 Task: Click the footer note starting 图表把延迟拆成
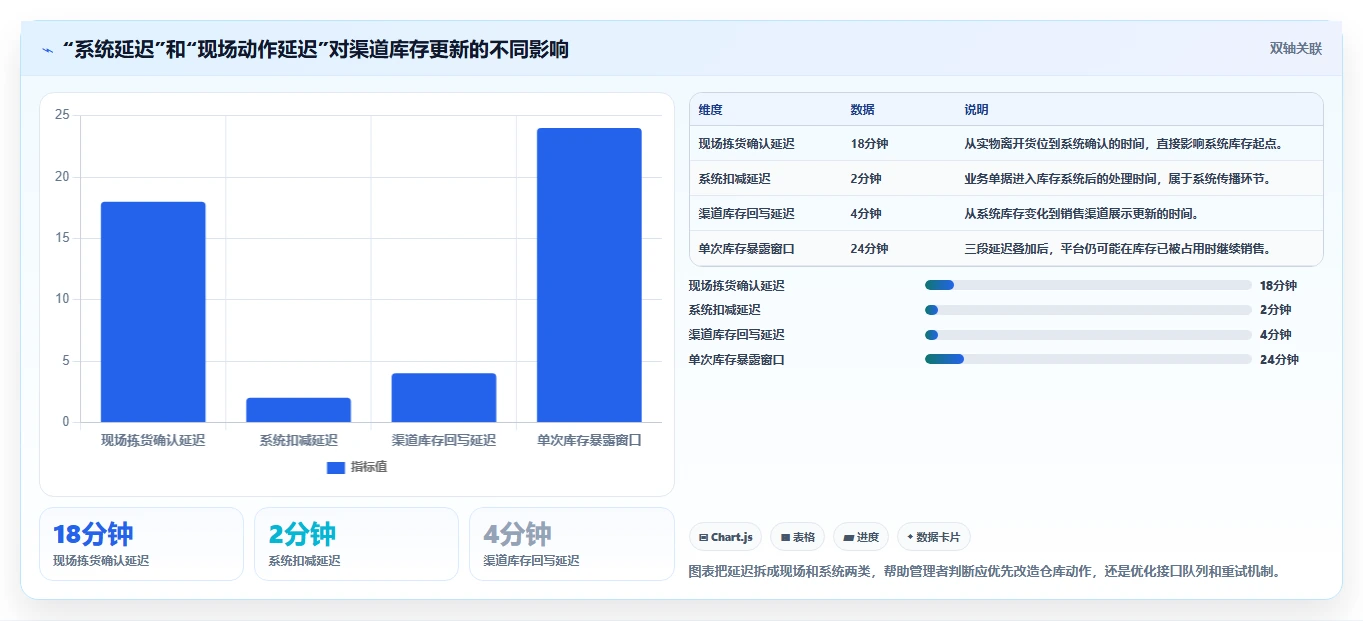tap(985, 572)
